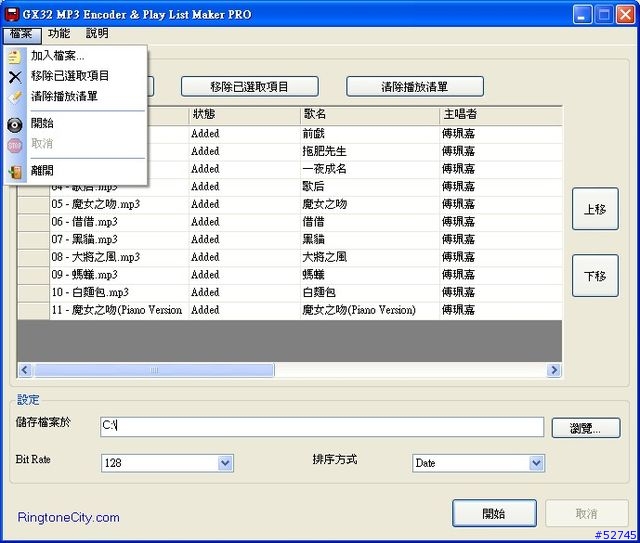Image resolution: width=640 pixels, height=543 pixels.
Task: Expand the Bit Rate 128 dropdown
Action: click(x=225, y=463)
